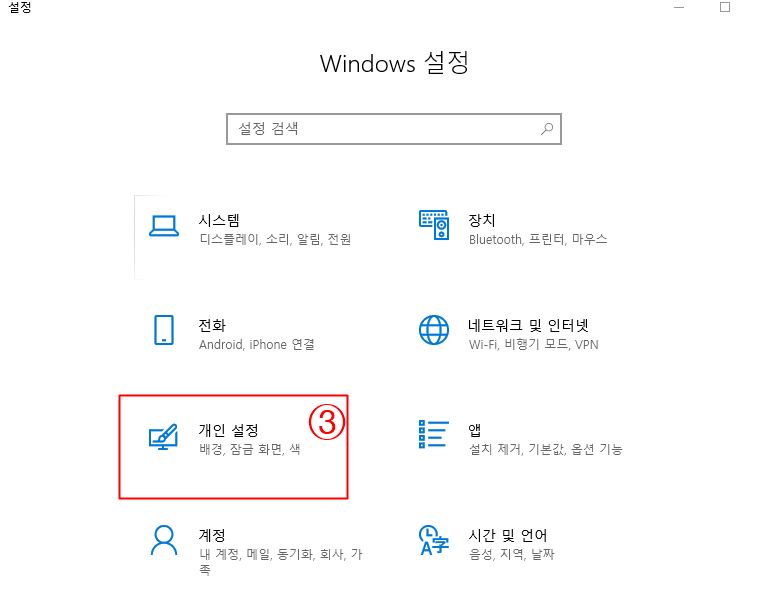Screen dimensions: 763x605
Task: Open the 장치 settings title
Action: coord(482,220)
